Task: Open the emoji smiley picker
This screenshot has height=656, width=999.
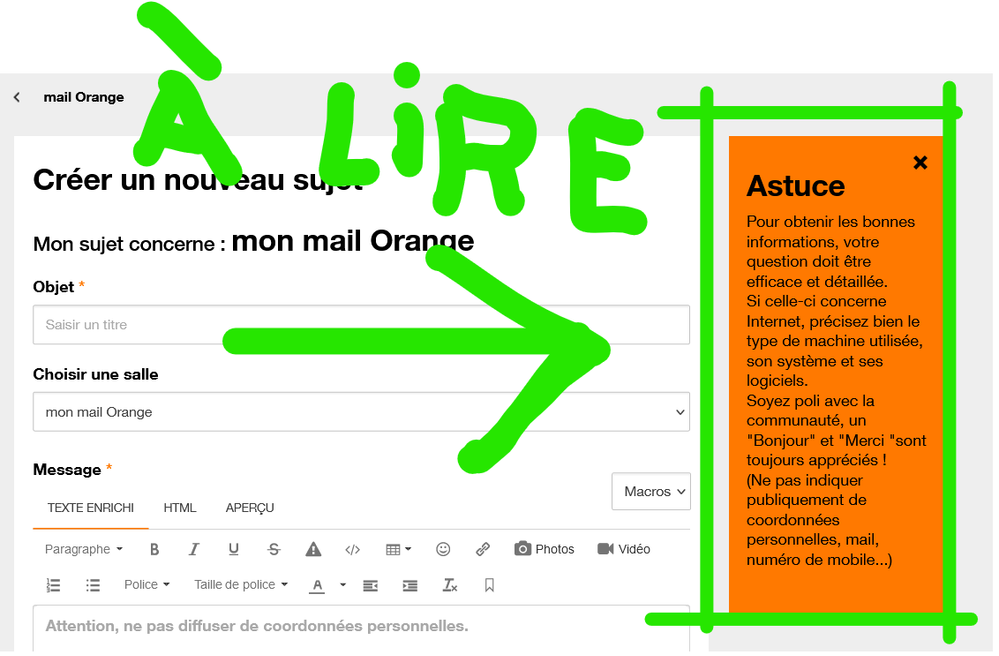Action: [443, 550]
